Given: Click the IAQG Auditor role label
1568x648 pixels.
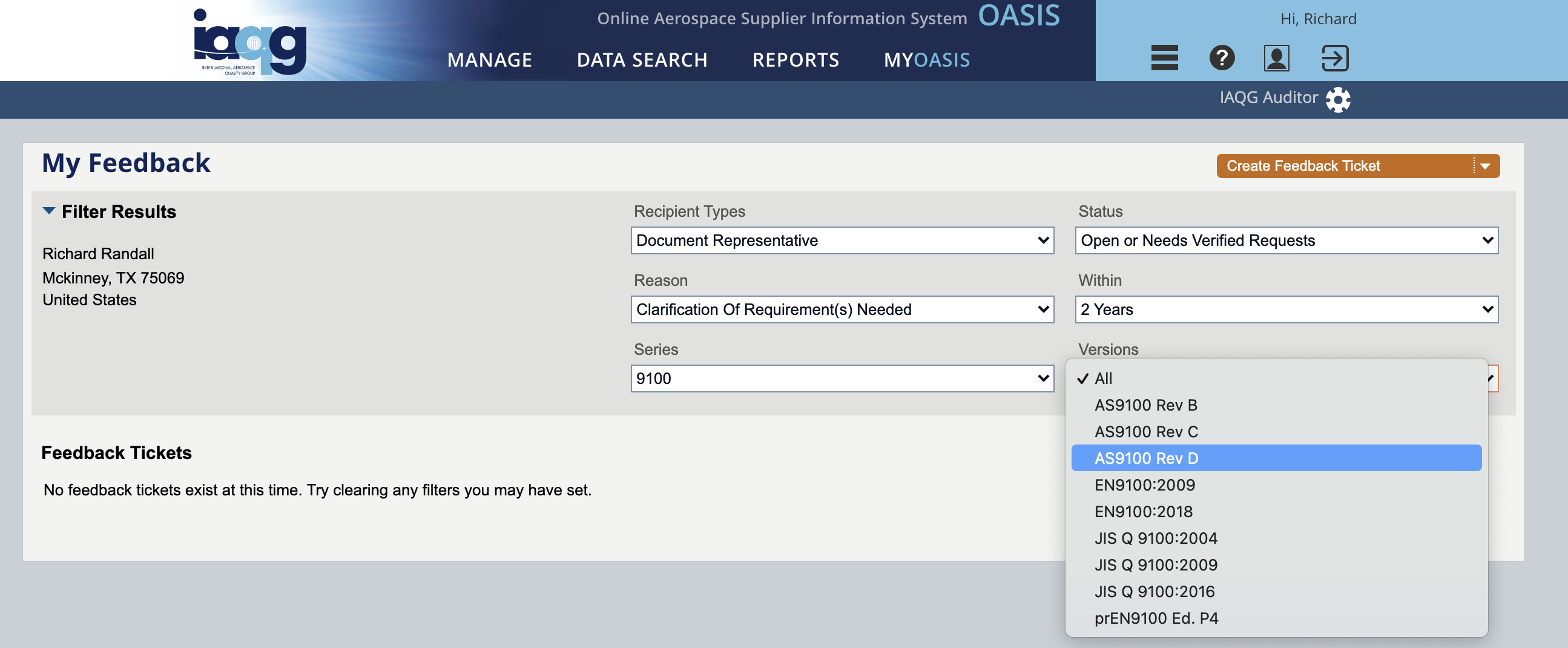Looking at the screenshot, I should (1268, 98).
